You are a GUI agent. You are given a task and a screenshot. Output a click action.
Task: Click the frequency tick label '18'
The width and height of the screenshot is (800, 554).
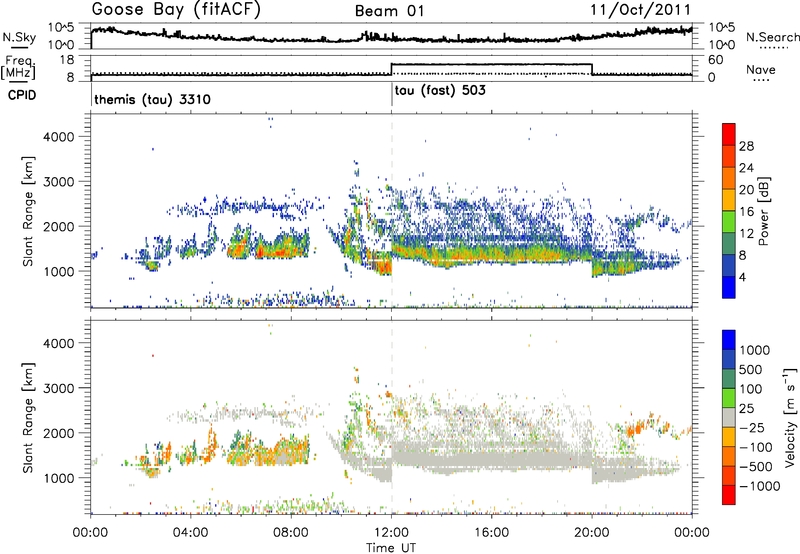(x=67, y=60)
